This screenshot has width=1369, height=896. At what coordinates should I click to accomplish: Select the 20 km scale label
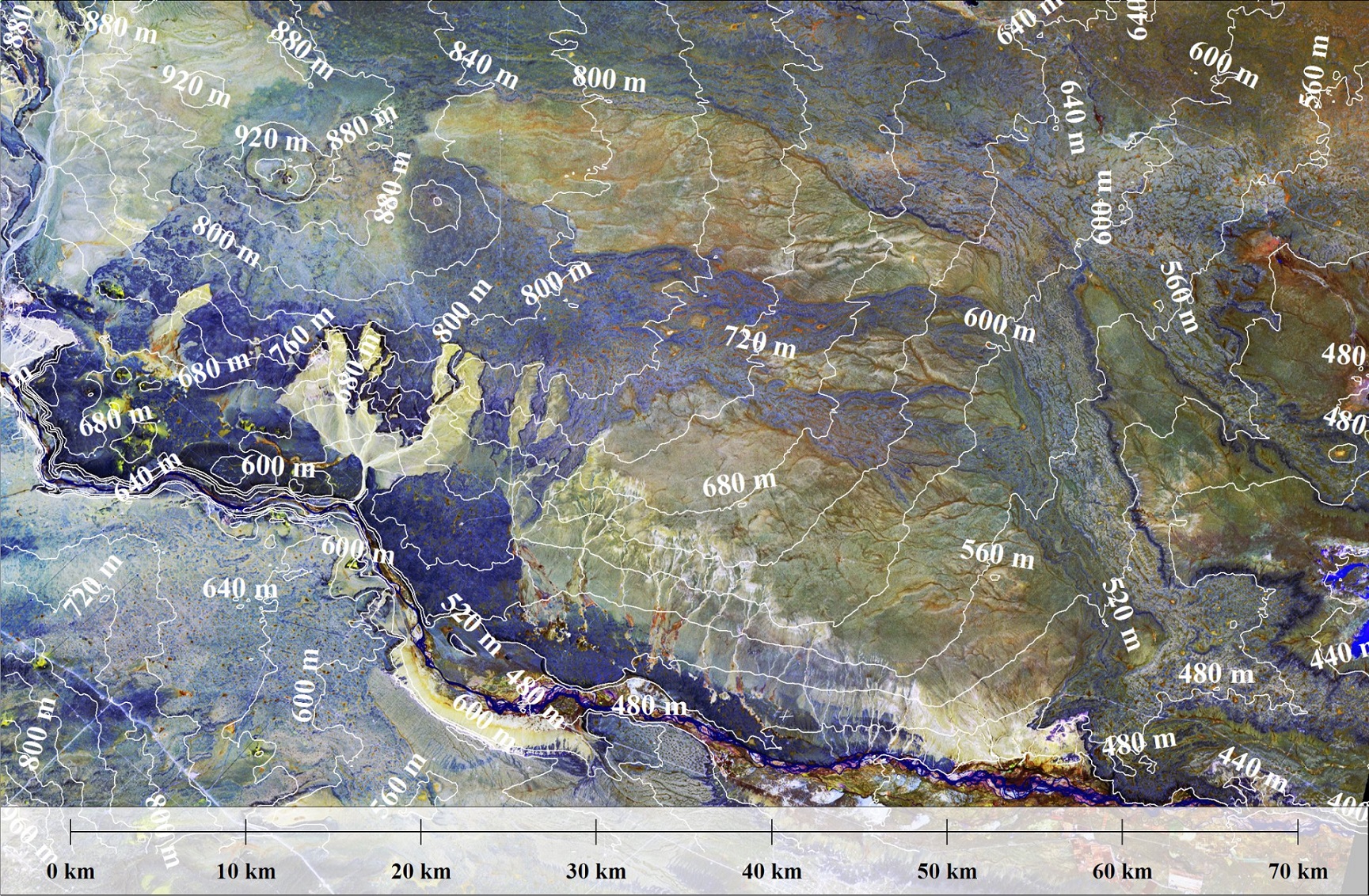(x=420, y=871)
